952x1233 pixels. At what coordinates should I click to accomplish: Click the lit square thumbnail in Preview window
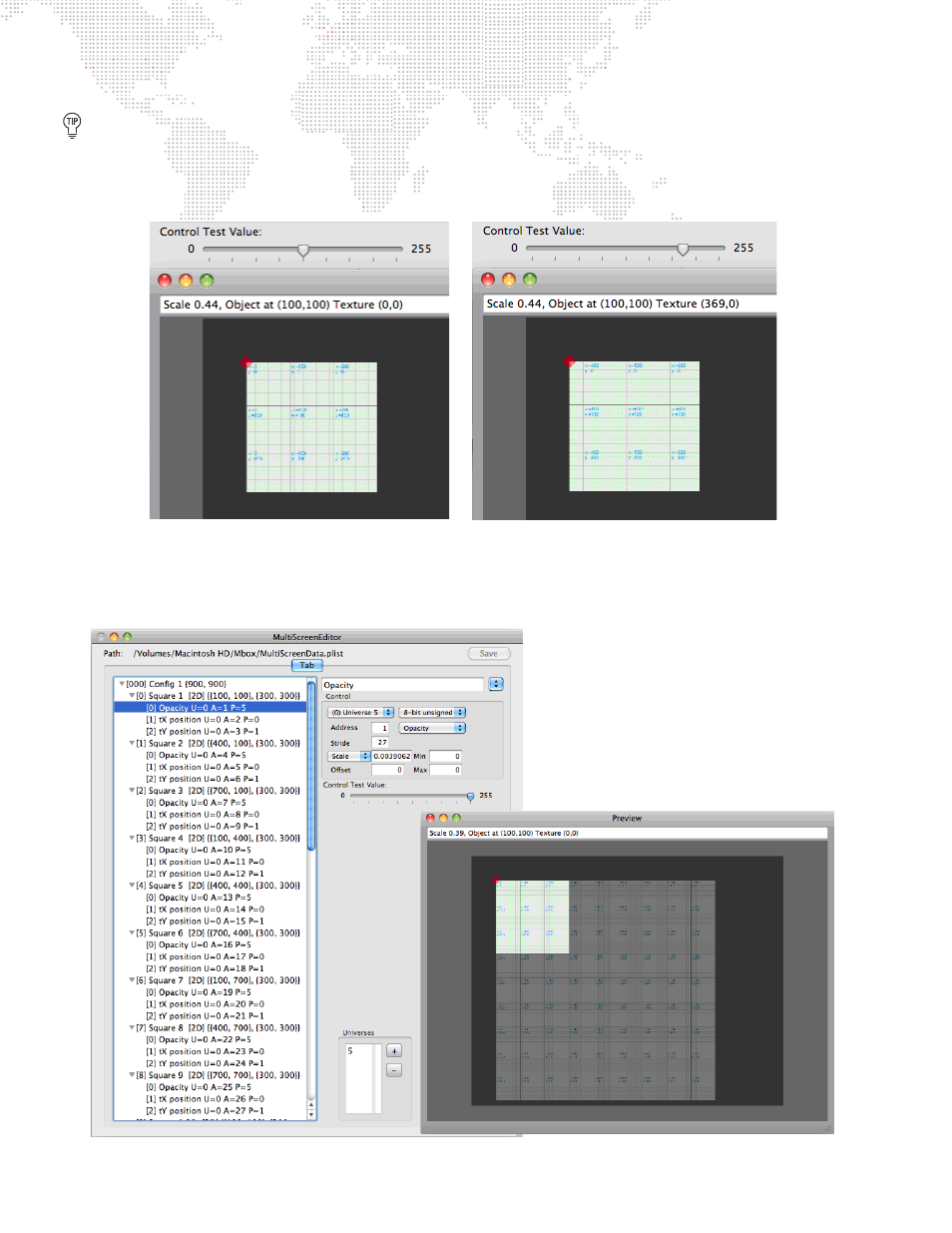coord(533,918)
